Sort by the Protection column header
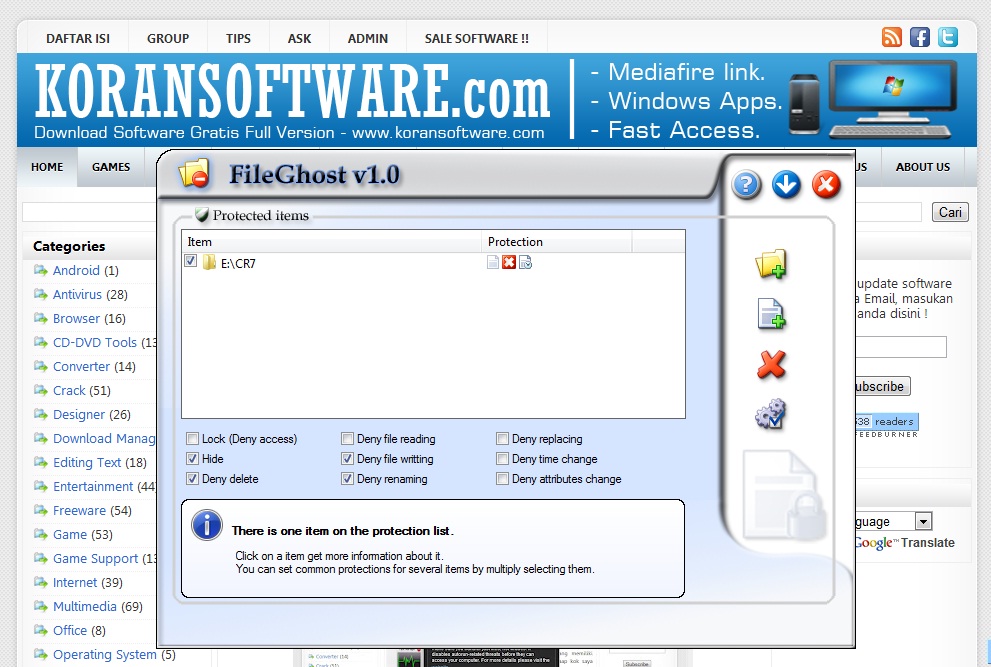The height and width of the screenshot is (667, 991). [x=557, y=242]
